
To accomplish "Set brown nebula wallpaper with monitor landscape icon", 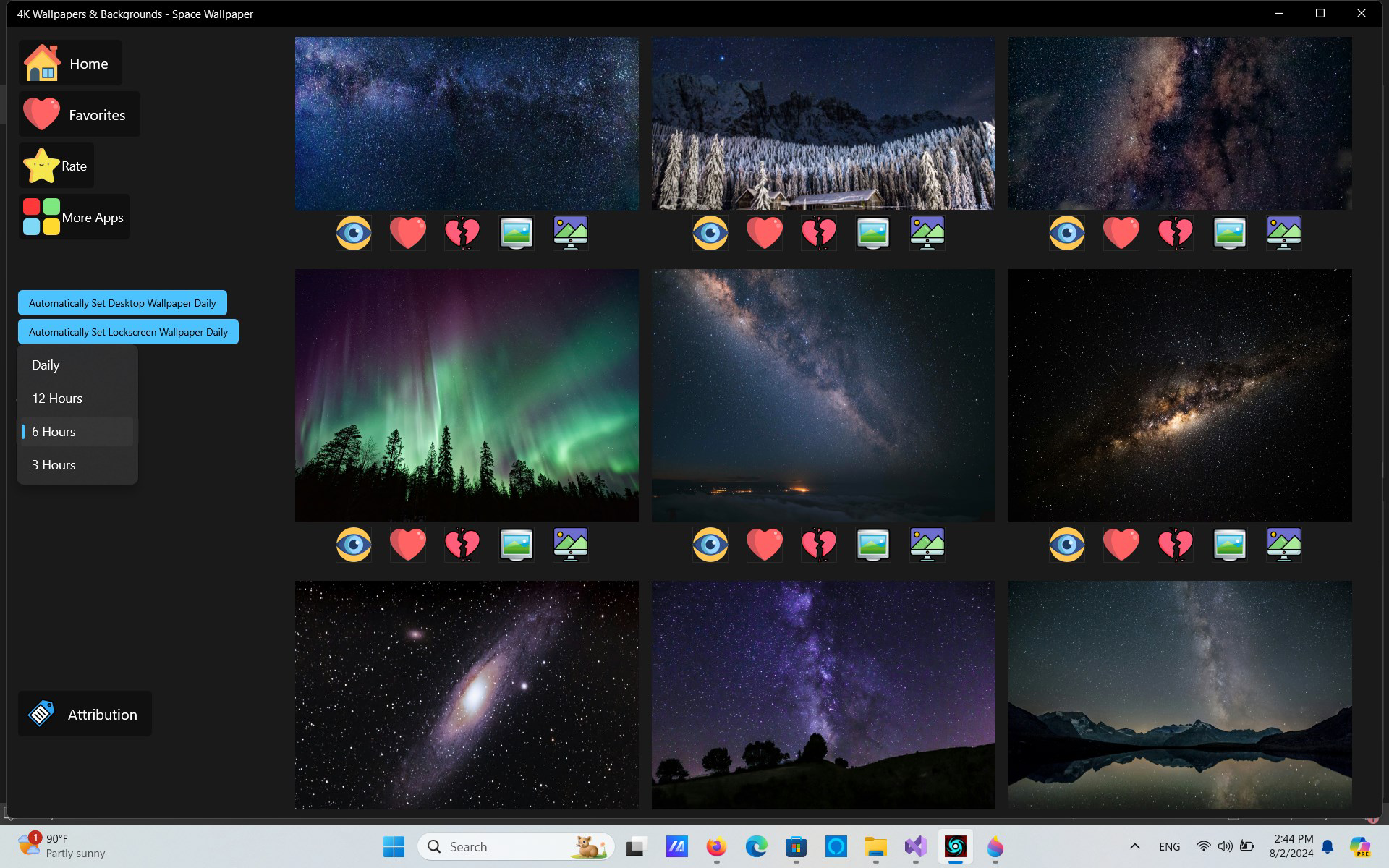I will (x=1284, y=233).
